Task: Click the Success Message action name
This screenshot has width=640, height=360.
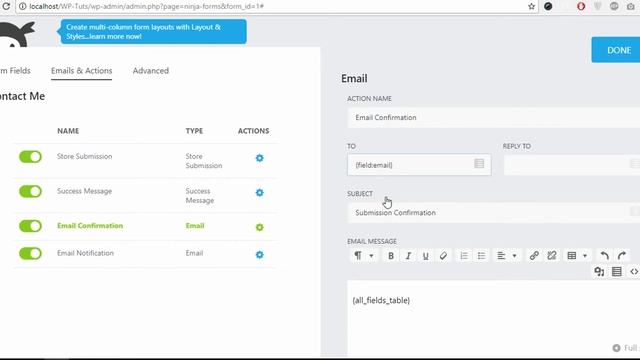Action: [x=84, y=191]
